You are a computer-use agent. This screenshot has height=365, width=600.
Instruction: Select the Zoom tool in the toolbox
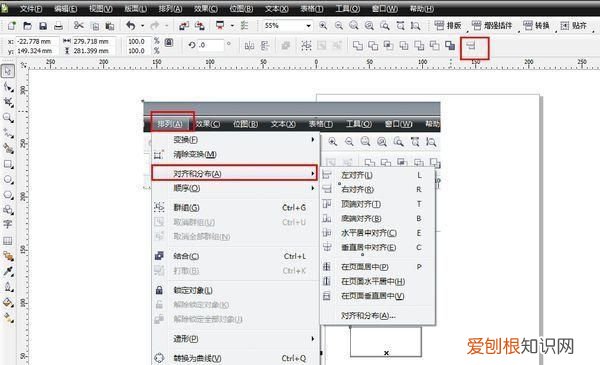(8, 118)
